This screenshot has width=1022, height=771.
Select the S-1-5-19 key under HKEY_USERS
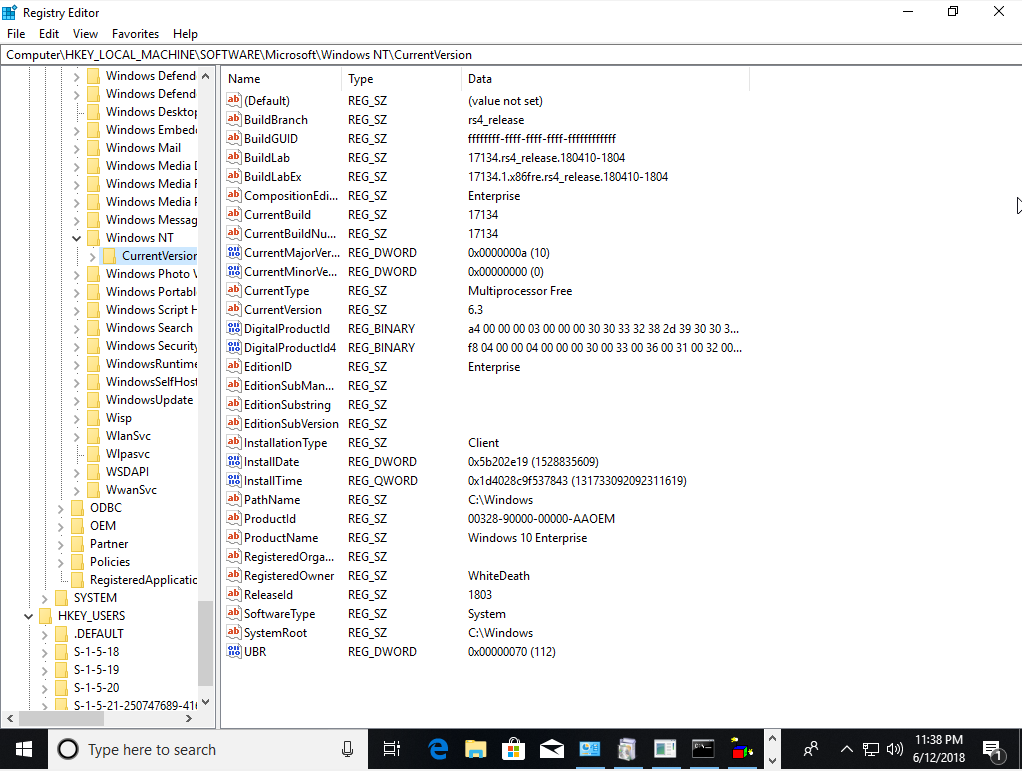[96, 669]
